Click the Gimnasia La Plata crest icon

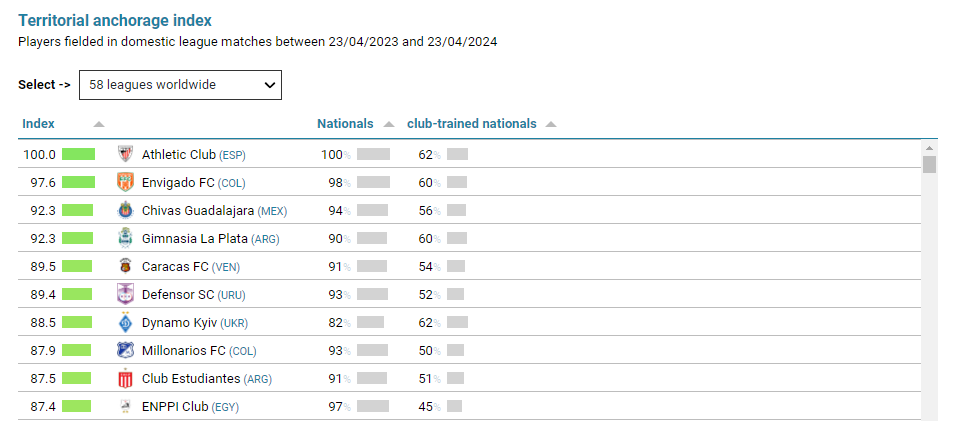point(125,238)
